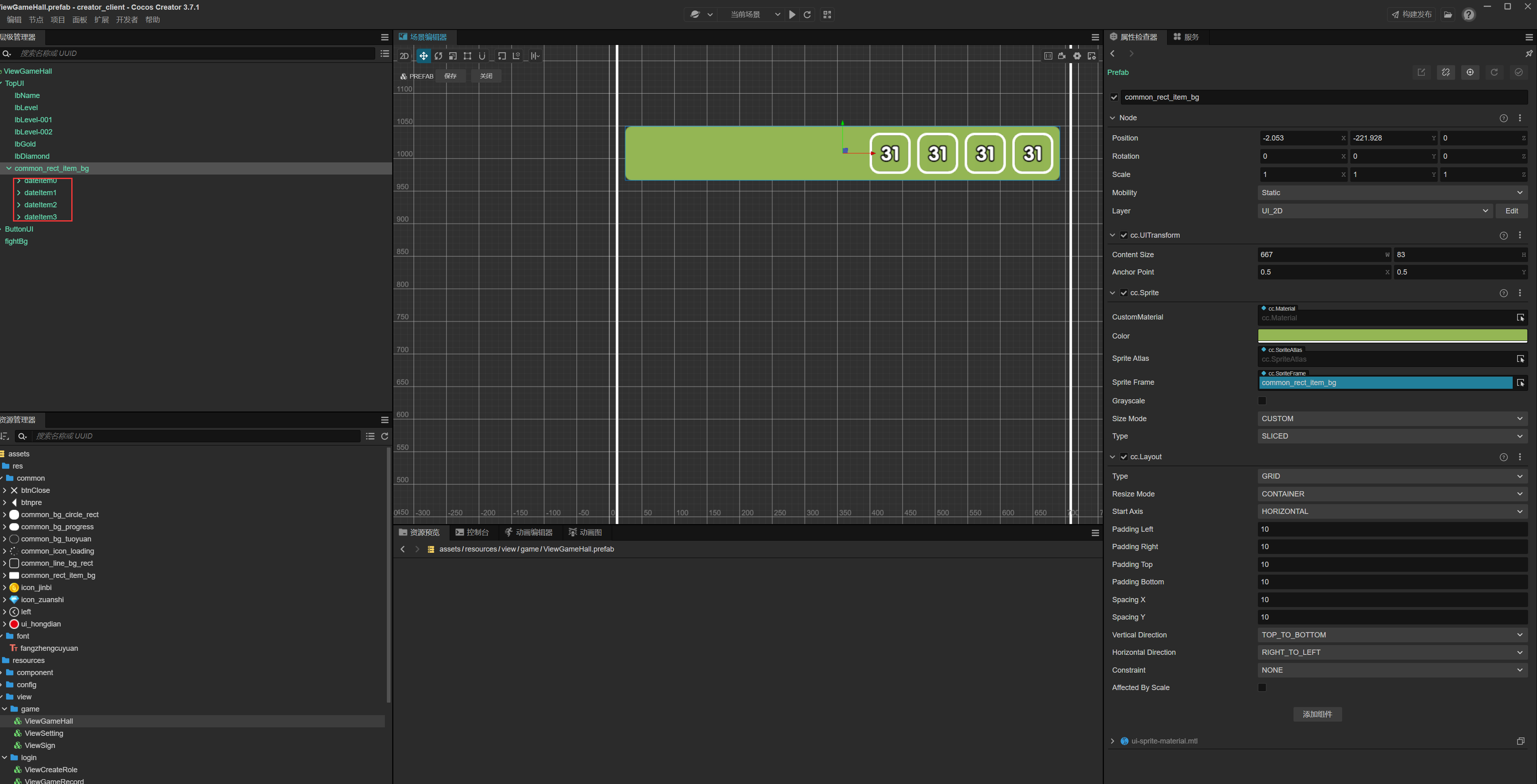The width and height of the screenshot is (1537, 784).
Task: Click the 添加组件 add component button
Action: pos(1317,714)
